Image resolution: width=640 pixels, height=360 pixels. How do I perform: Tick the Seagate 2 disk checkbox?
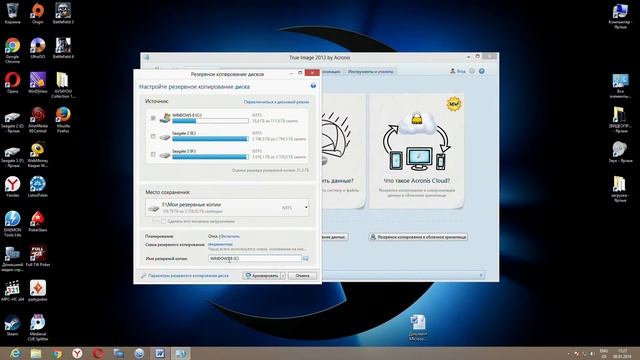tap(153, 136)
